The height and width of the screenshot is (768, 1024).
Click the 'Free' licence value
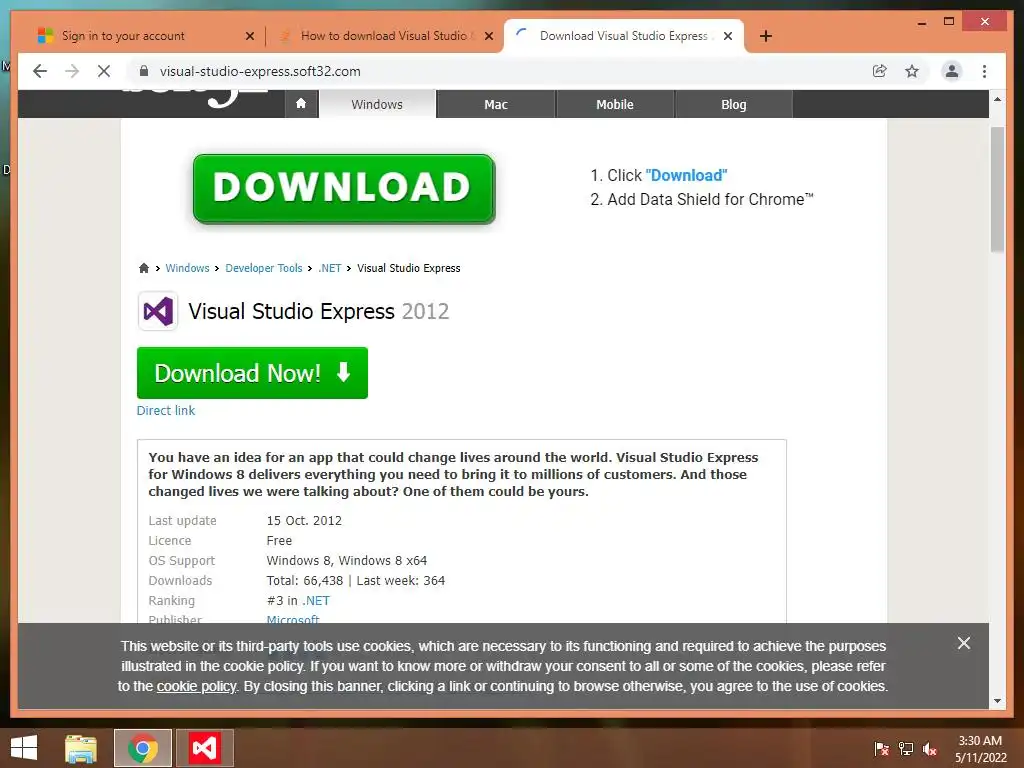[x=279, y=540]
